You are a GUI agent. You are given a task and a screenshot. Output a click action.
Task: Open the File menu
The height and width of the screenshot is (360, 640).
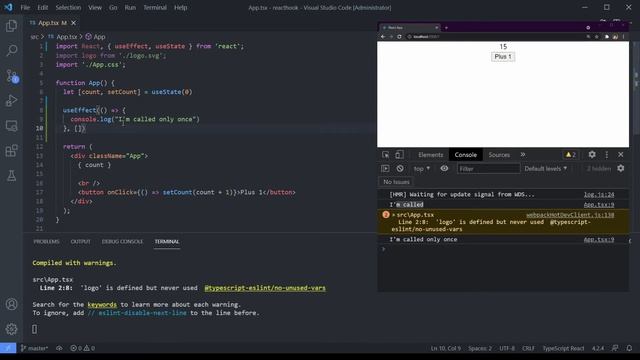(x=25, y=7)
